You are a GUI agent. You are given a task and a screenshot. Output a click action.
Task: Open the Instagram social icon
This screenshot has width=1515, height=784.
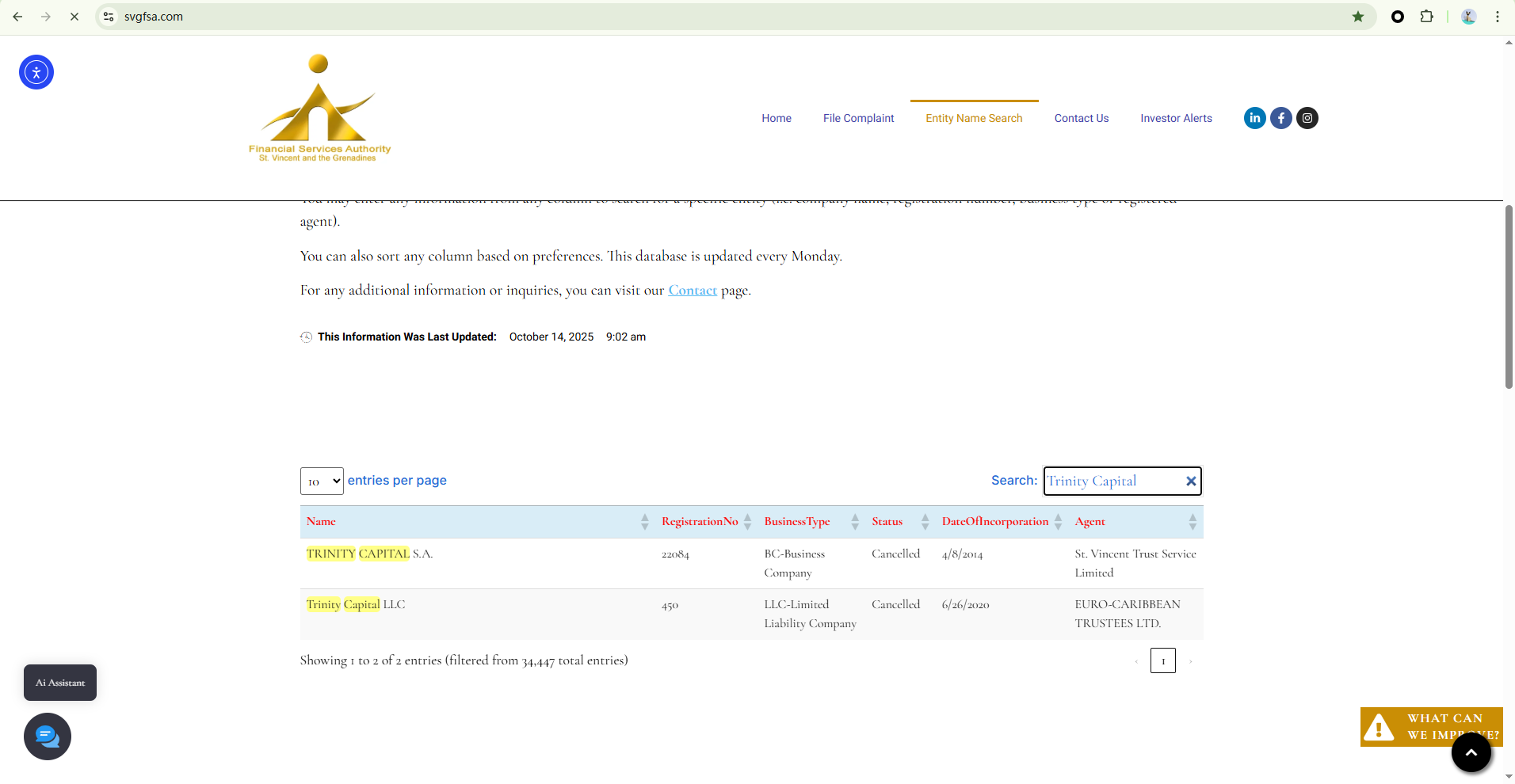click(x=1307, y=118)
